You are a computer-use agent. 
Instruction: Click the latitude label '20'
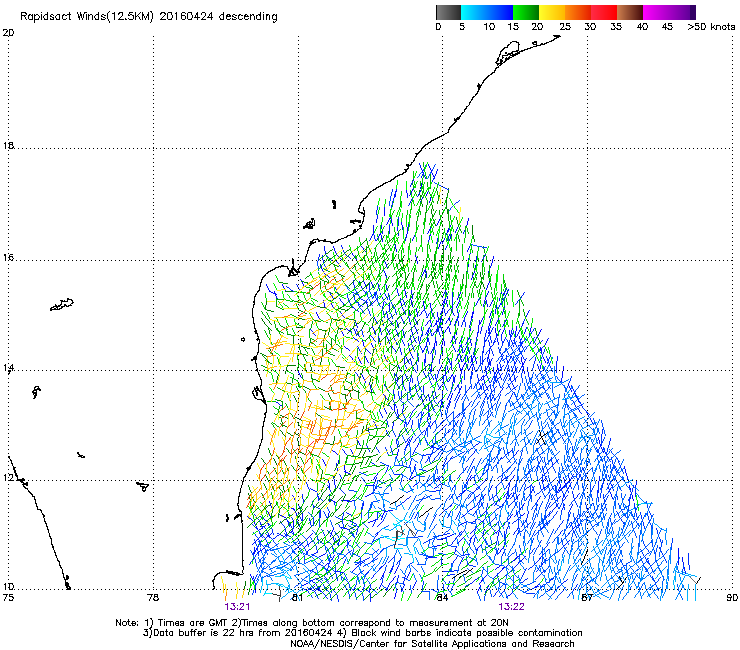pos(8,33)
